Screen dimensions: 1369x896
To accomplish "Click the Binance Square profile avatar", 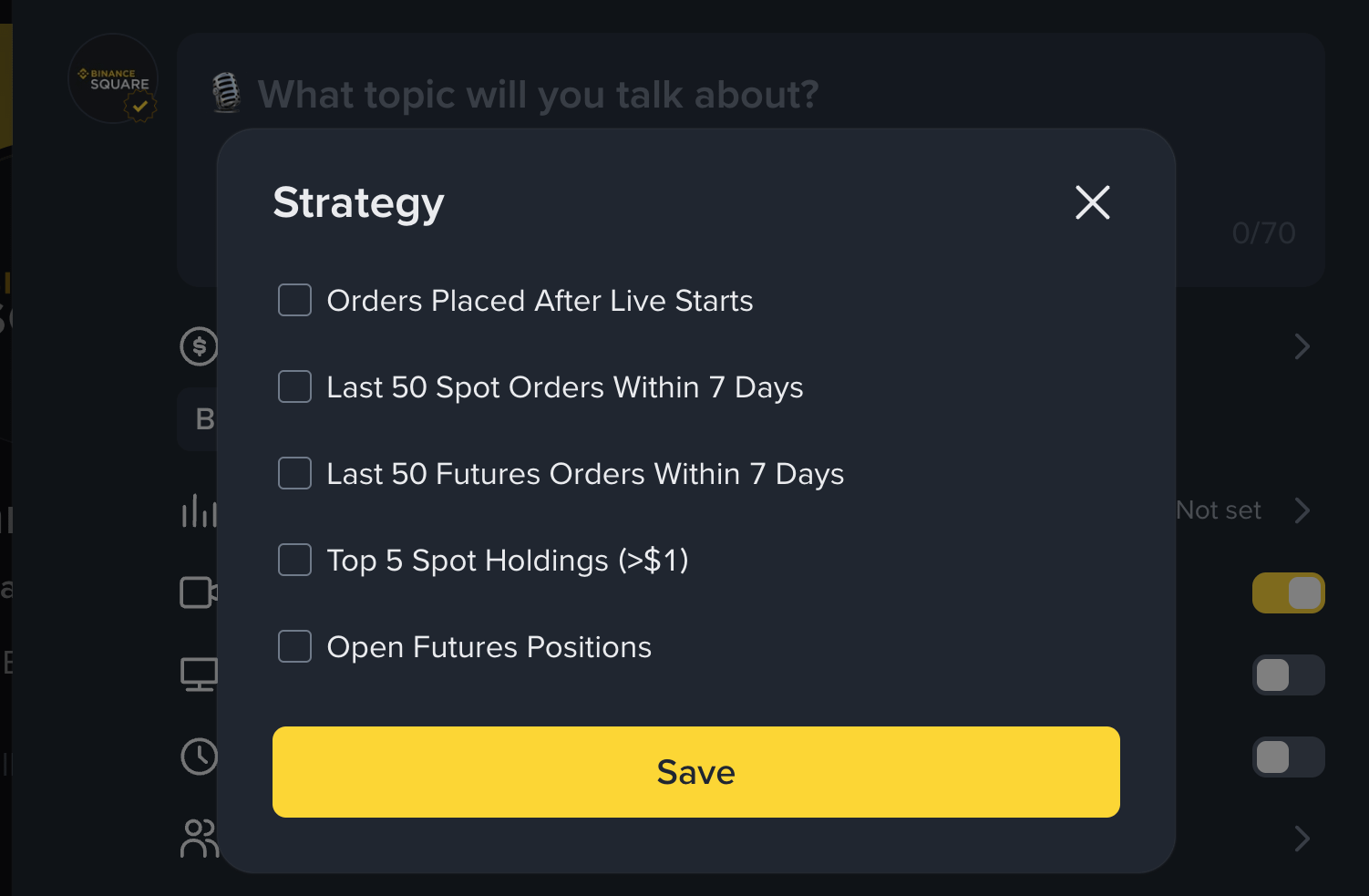I will [113, 78].
